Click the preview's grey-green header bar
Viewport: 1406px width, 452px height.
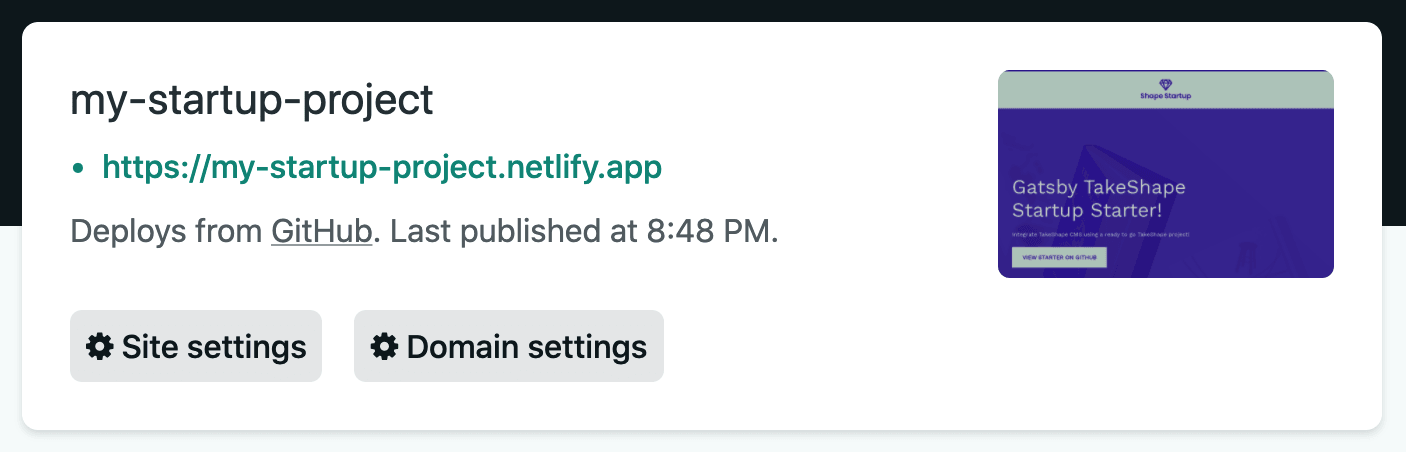(x=1166, y=89)
